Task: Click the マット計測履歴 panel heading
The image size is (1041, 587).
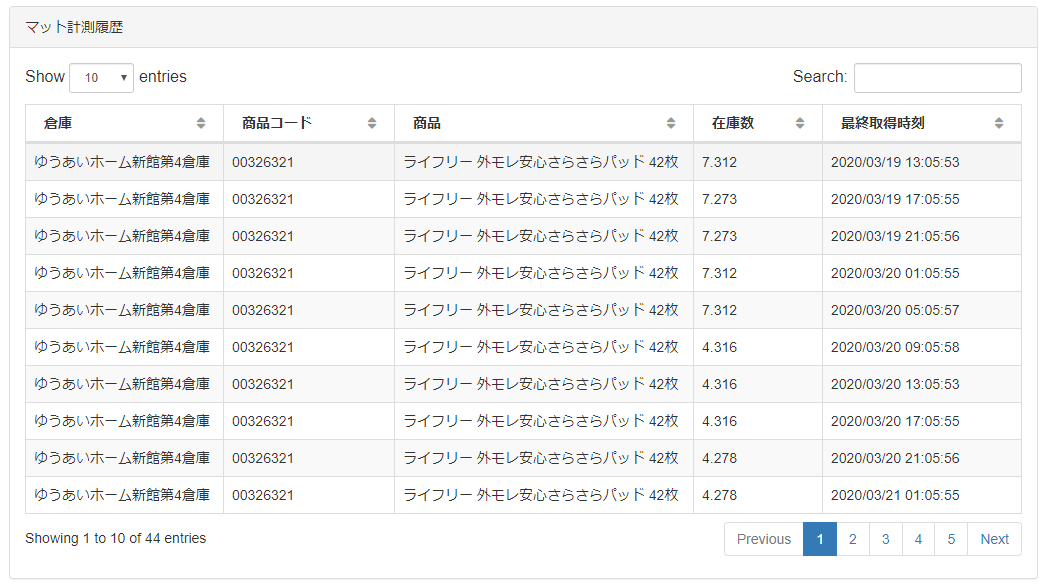Action: (74, 27)
